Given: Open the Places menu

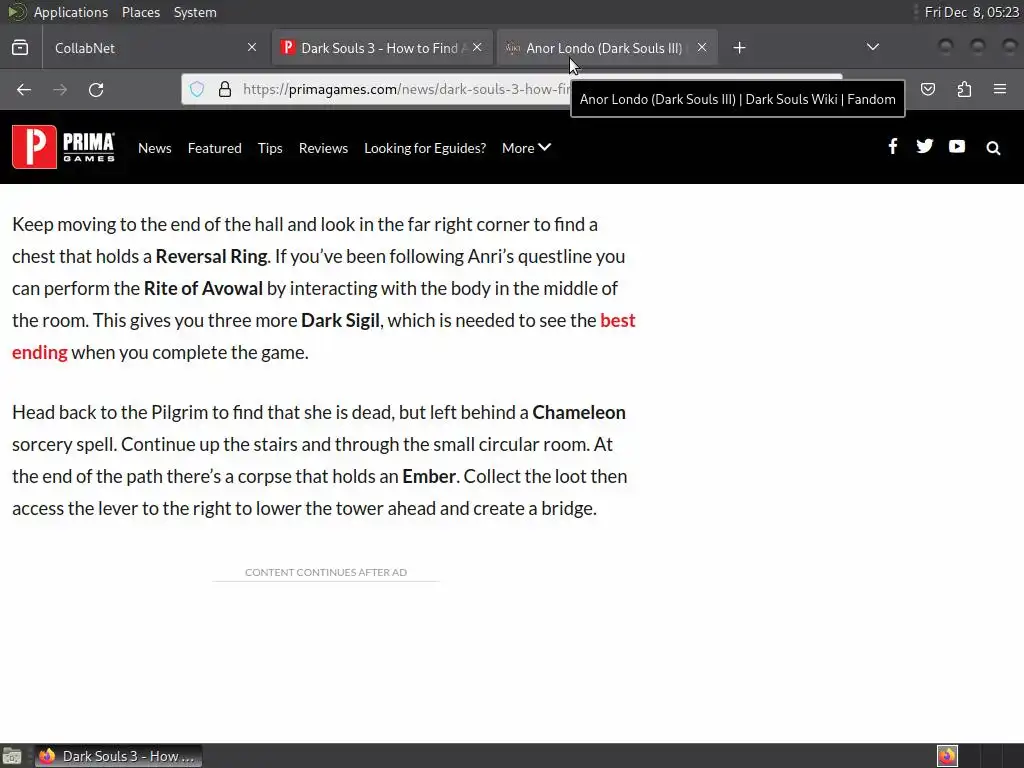Looking at the screenshot, I should tap(141, 12).
